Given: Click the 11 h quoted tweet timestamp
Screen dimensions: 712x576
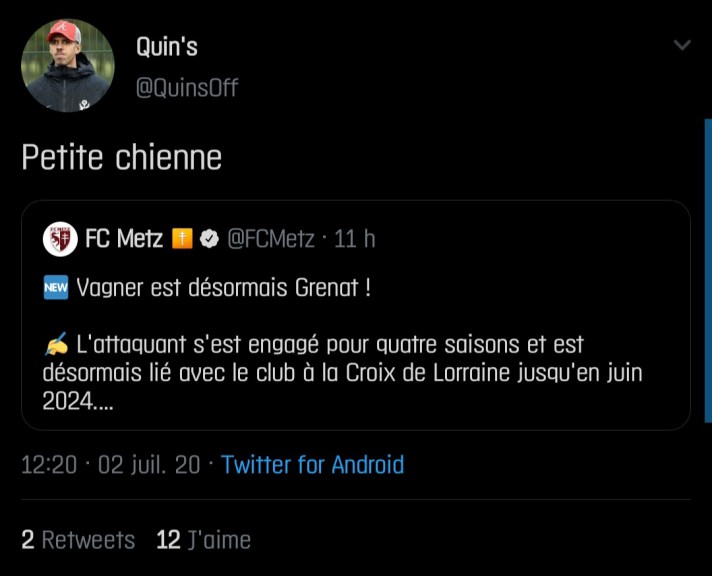Looking at the screenshot, I should 355,239.
